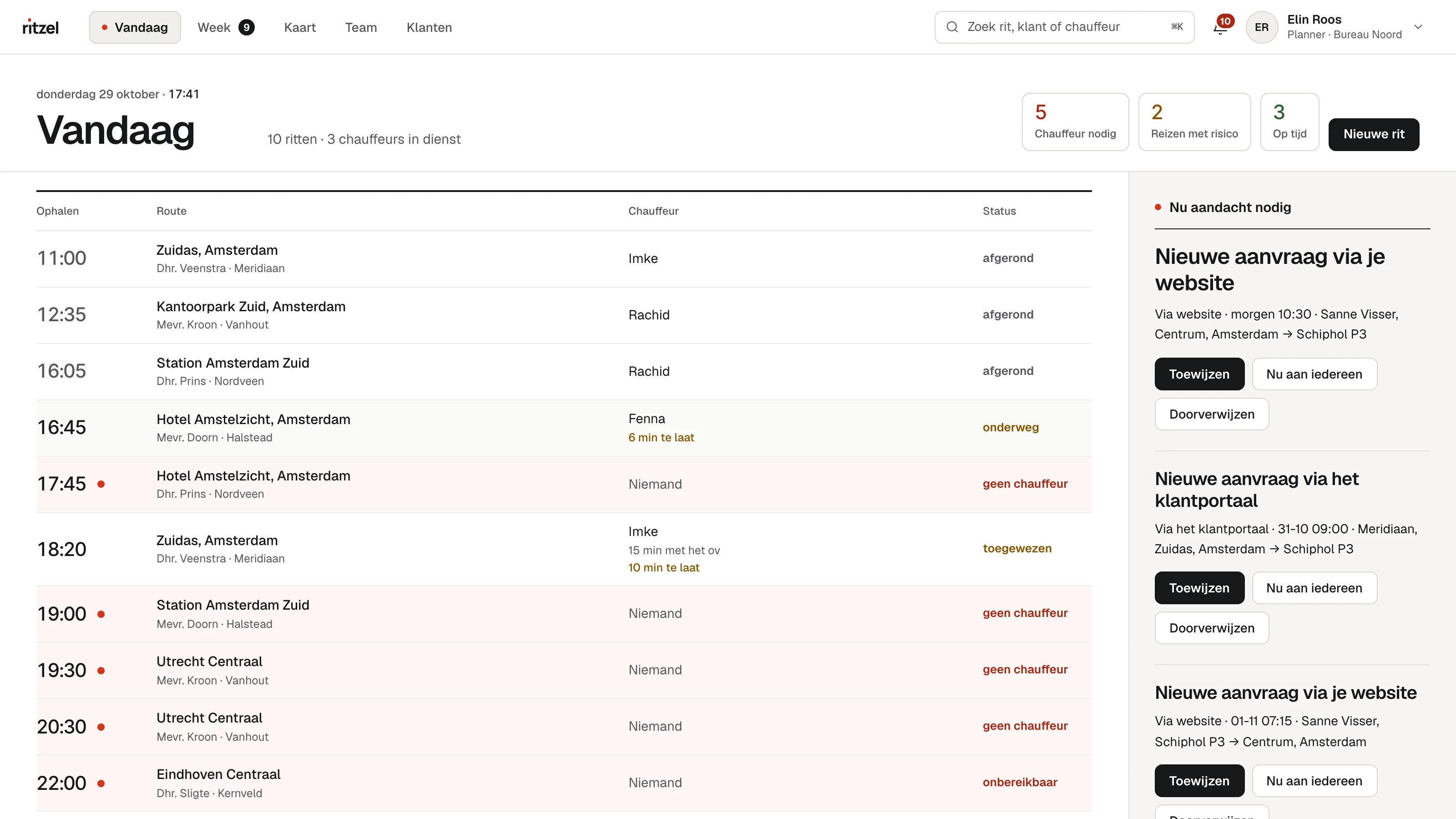1456x819 pixels.
Task: Open the 11:00 Zuidas, Amsterdam ride
Action: (564, 259)
